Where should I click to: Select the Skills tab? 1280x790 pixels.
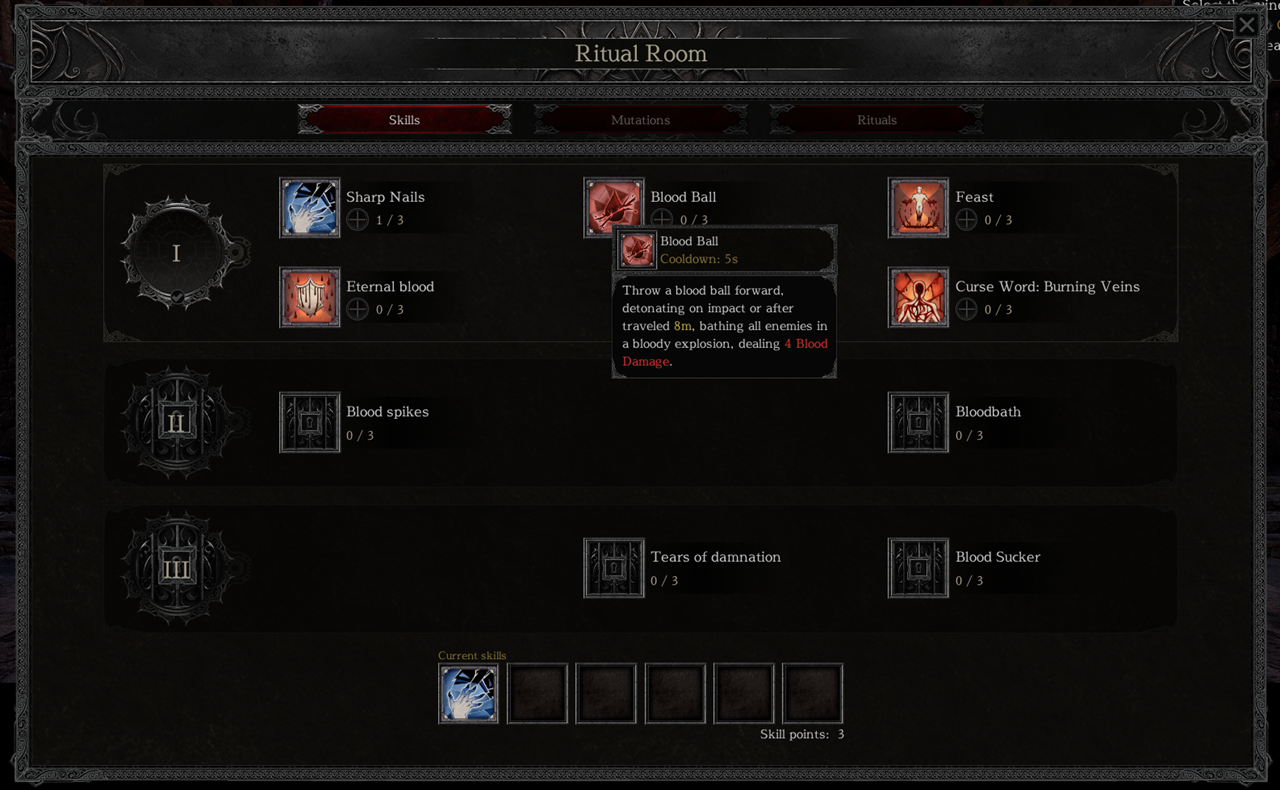(404, 120)
